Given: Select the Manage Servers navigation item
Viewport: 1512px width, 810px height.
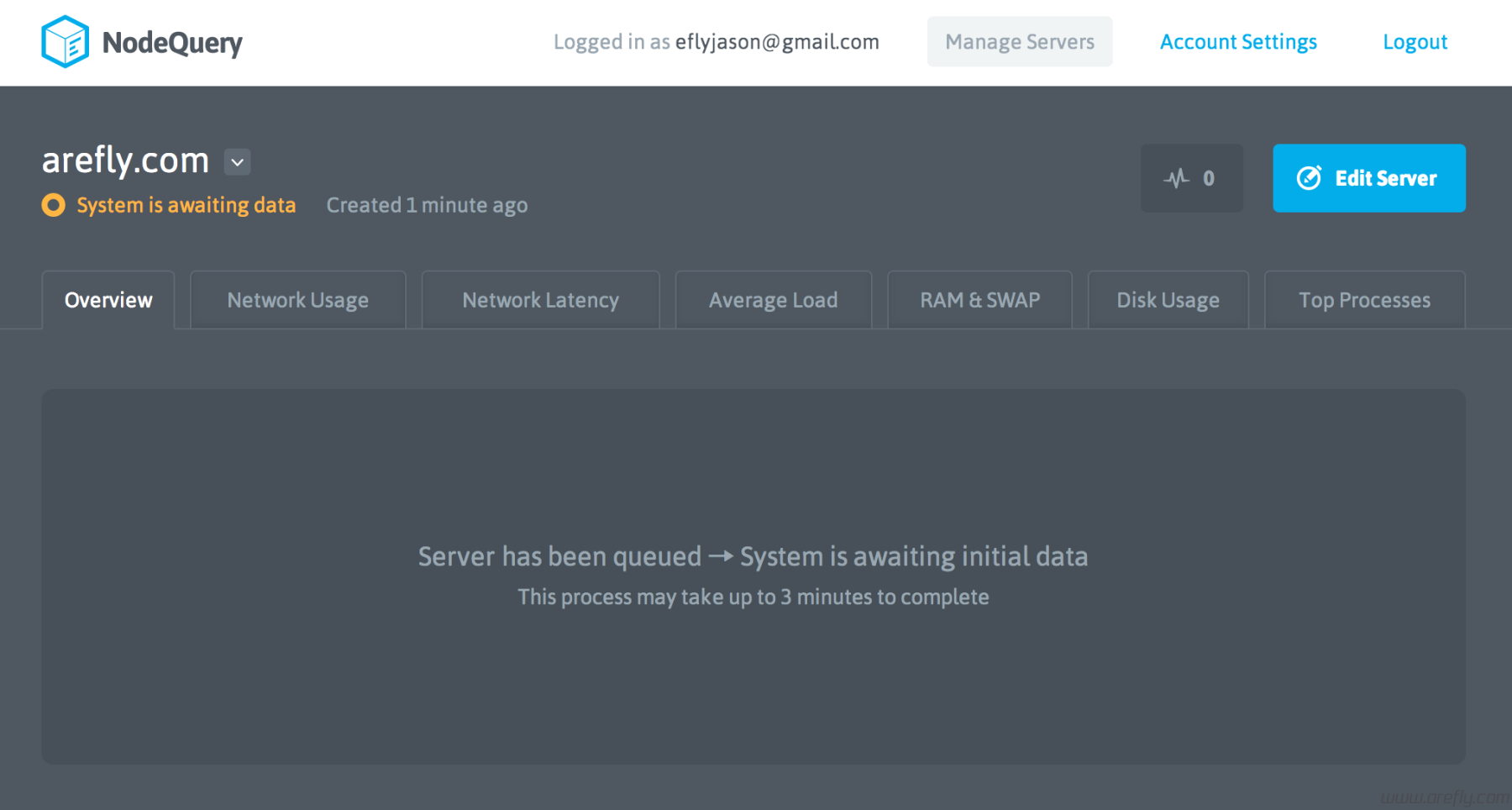Looking at the screenshot, I should click(x=1019, y=41).
